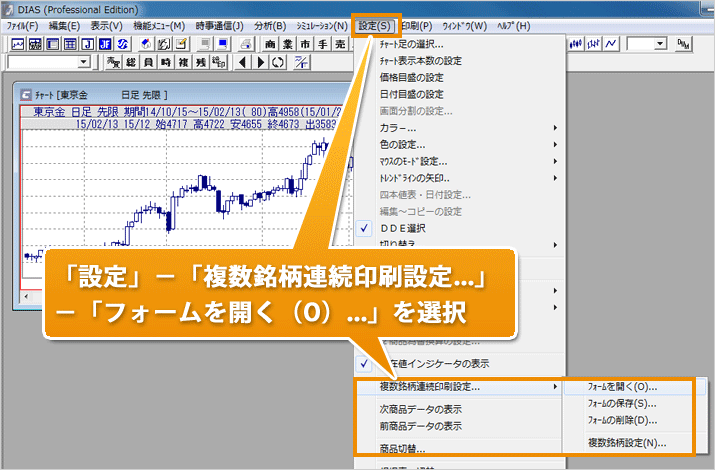Viewport: 715px width, 470px height.
Task: Click the 'J' toolbar icon
Action: 86,44
